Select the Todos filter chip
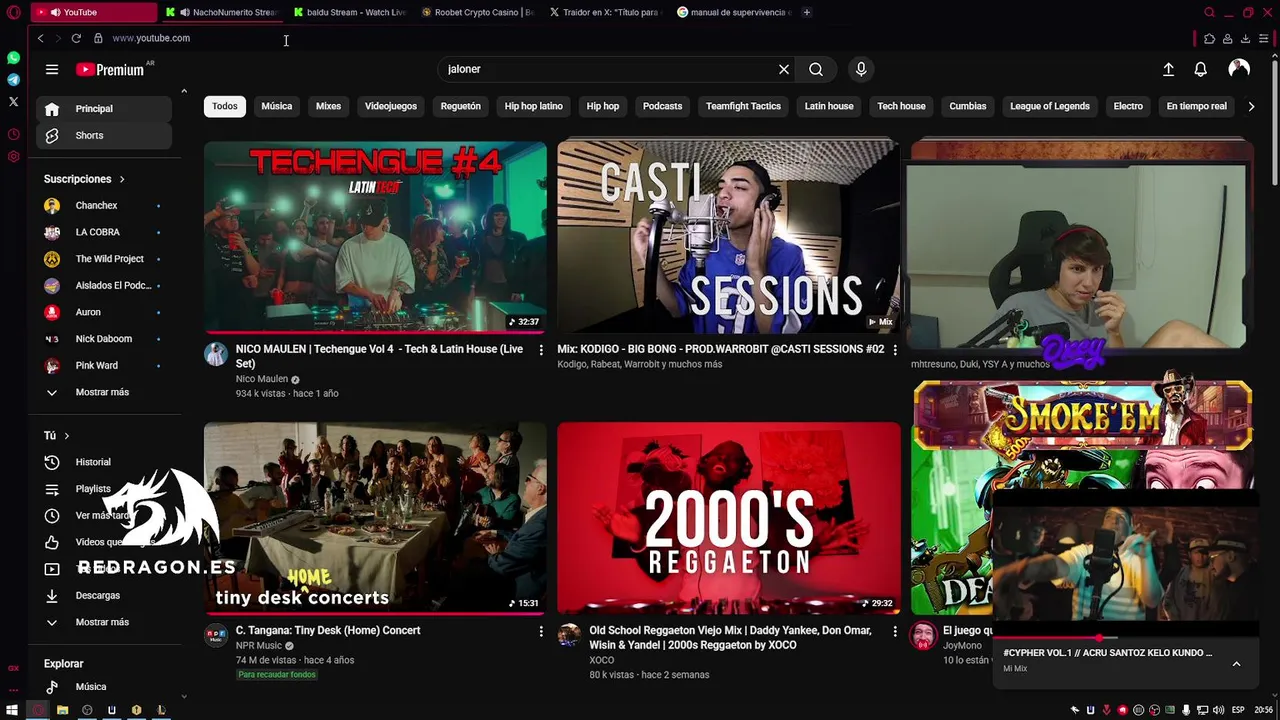 tap(225, 106)
